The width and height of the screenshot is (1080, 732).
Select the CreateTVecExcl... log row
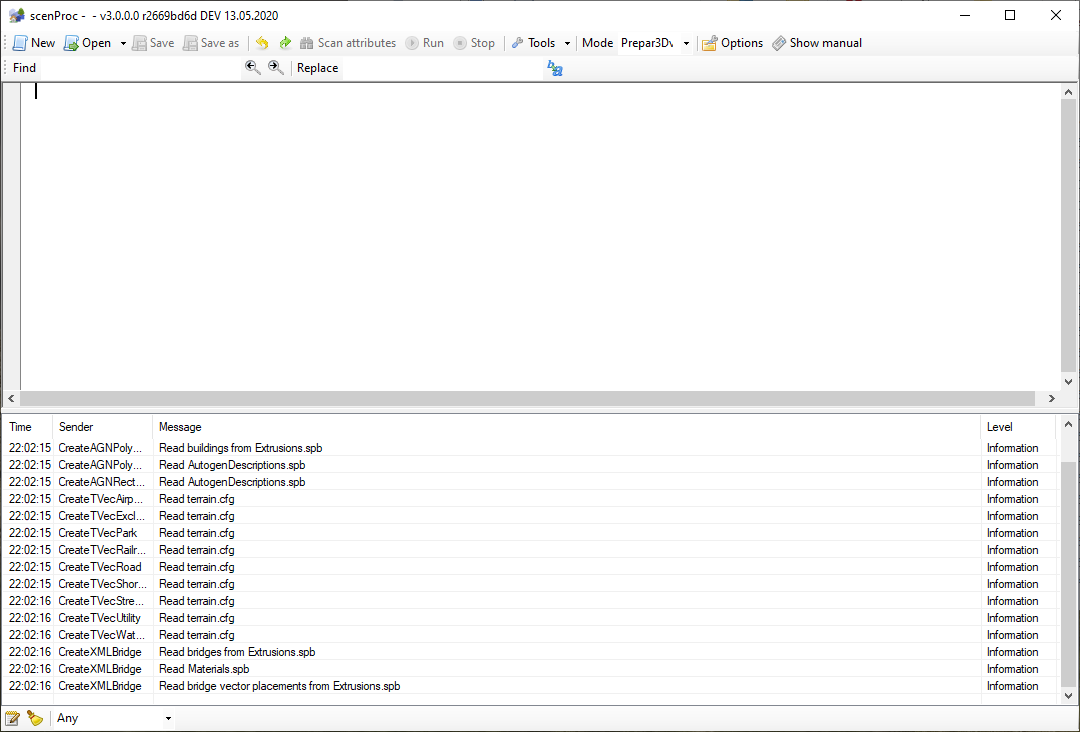(x=529, y=516)
